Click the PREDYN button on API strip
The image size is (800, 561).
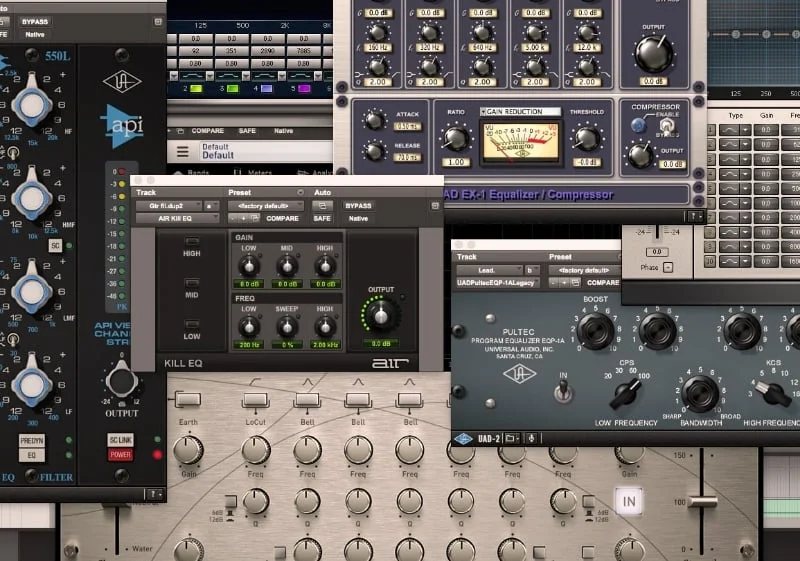click(x=32, y=440)
